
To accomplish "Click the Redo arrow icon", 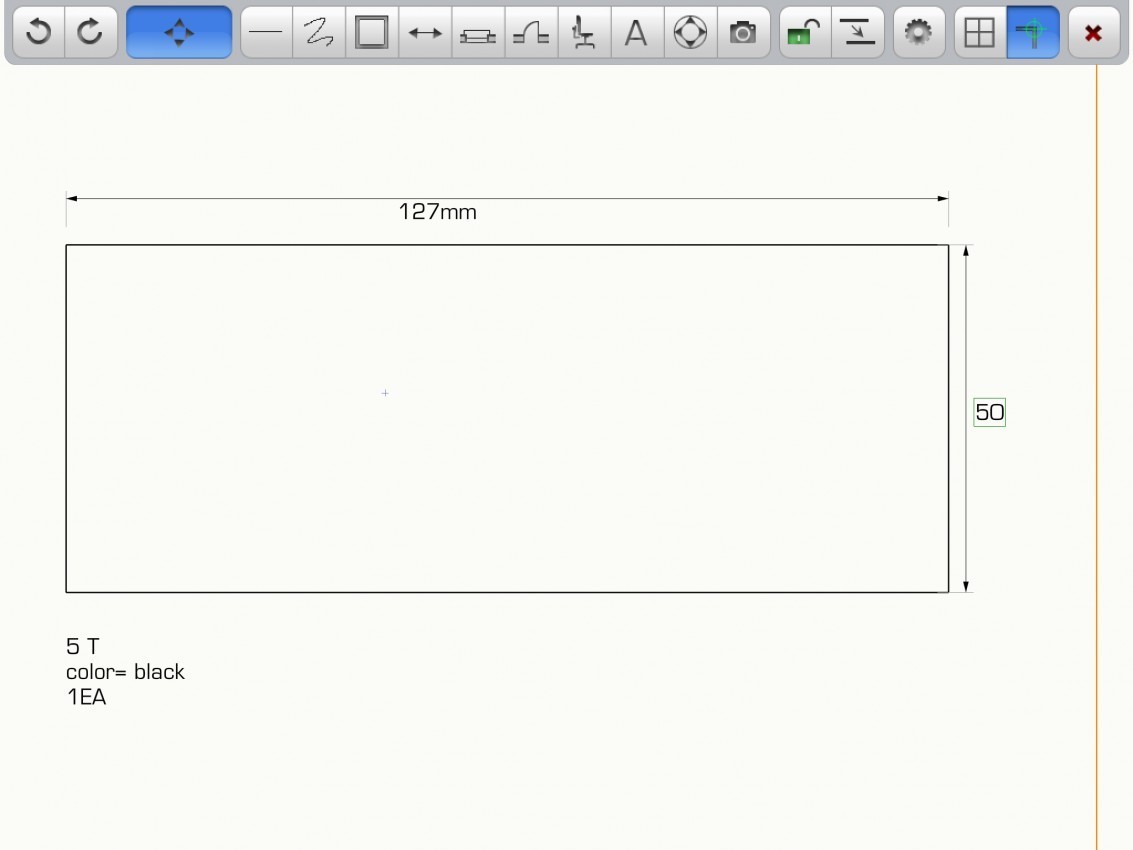I will point(91,32).
